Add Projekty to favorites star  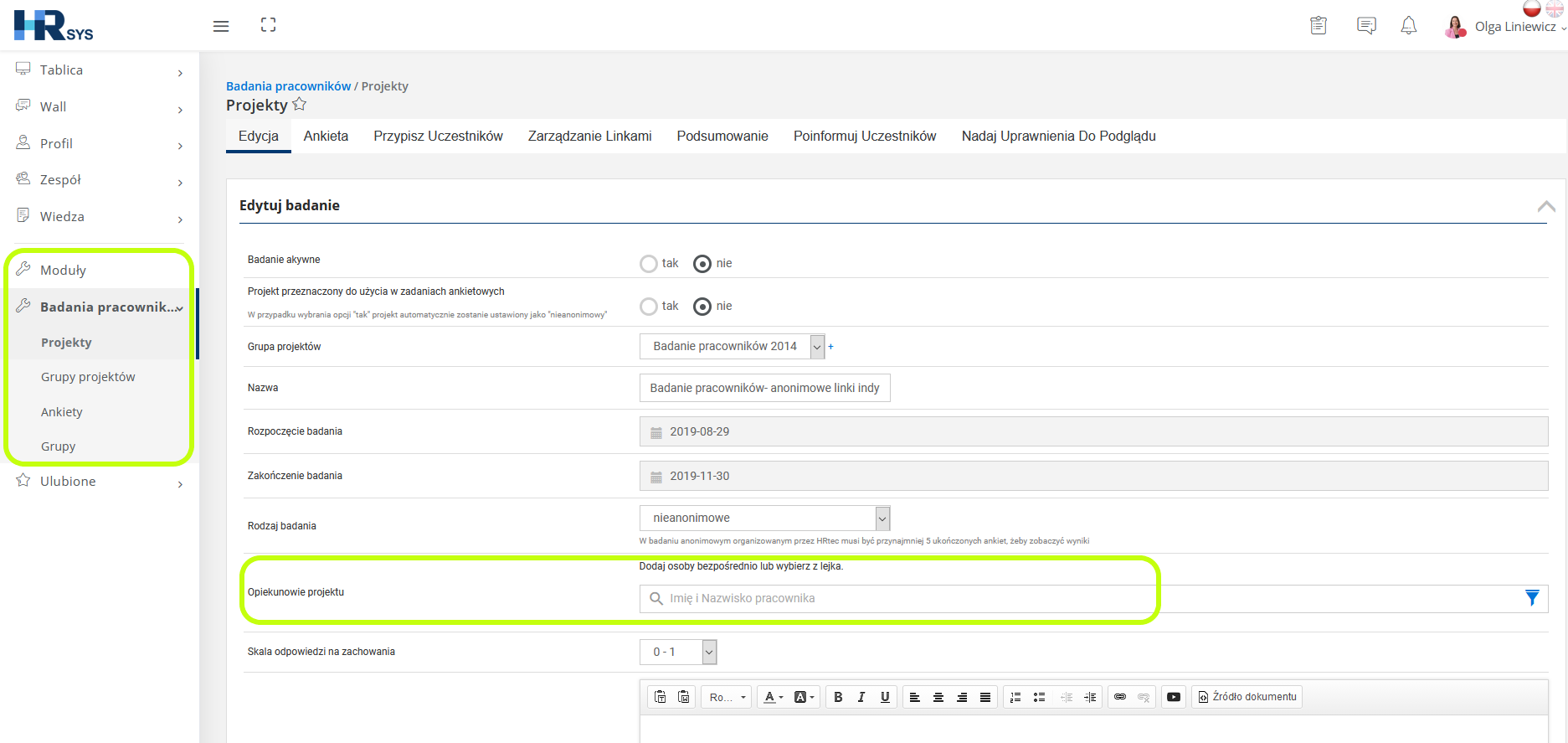pos(300,105)
